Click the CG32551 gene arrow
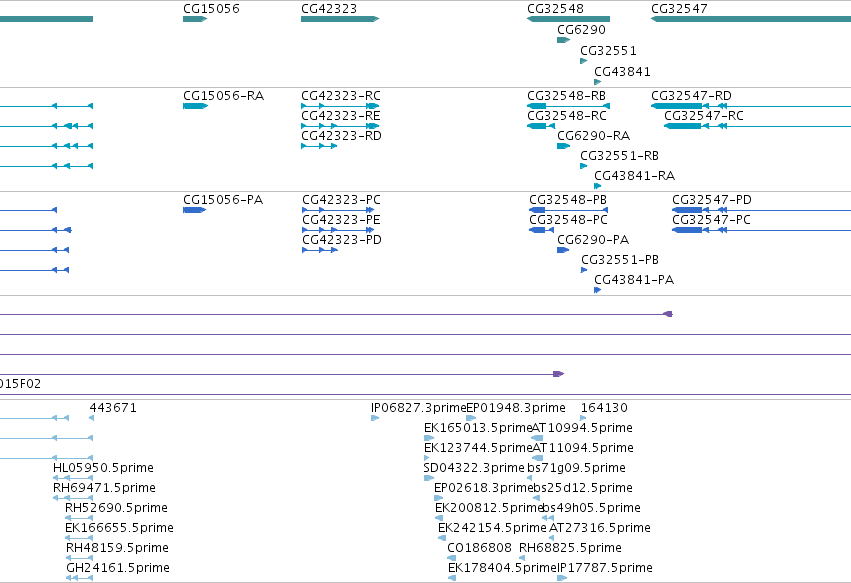851x583 pixels. pos(583,61)
